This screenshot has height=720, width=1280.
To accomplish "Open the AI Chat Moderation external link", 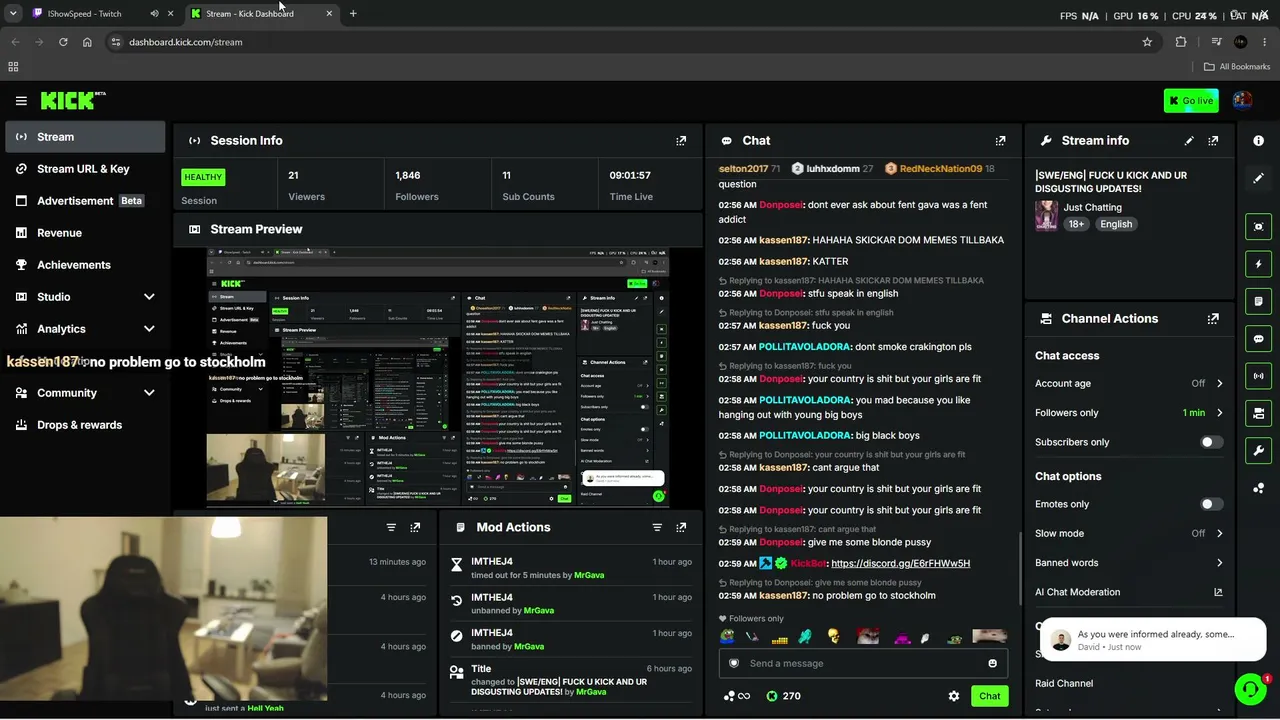I will coord(1218,592).
